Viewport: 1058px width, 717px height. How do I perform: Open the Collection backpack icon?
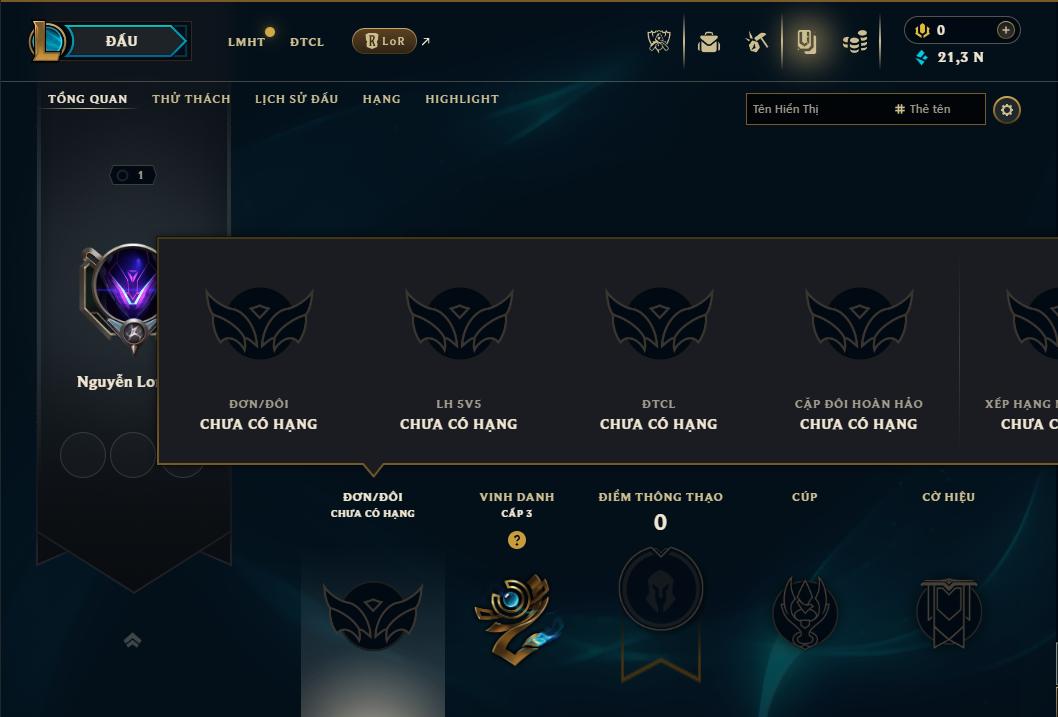point(708,42)
